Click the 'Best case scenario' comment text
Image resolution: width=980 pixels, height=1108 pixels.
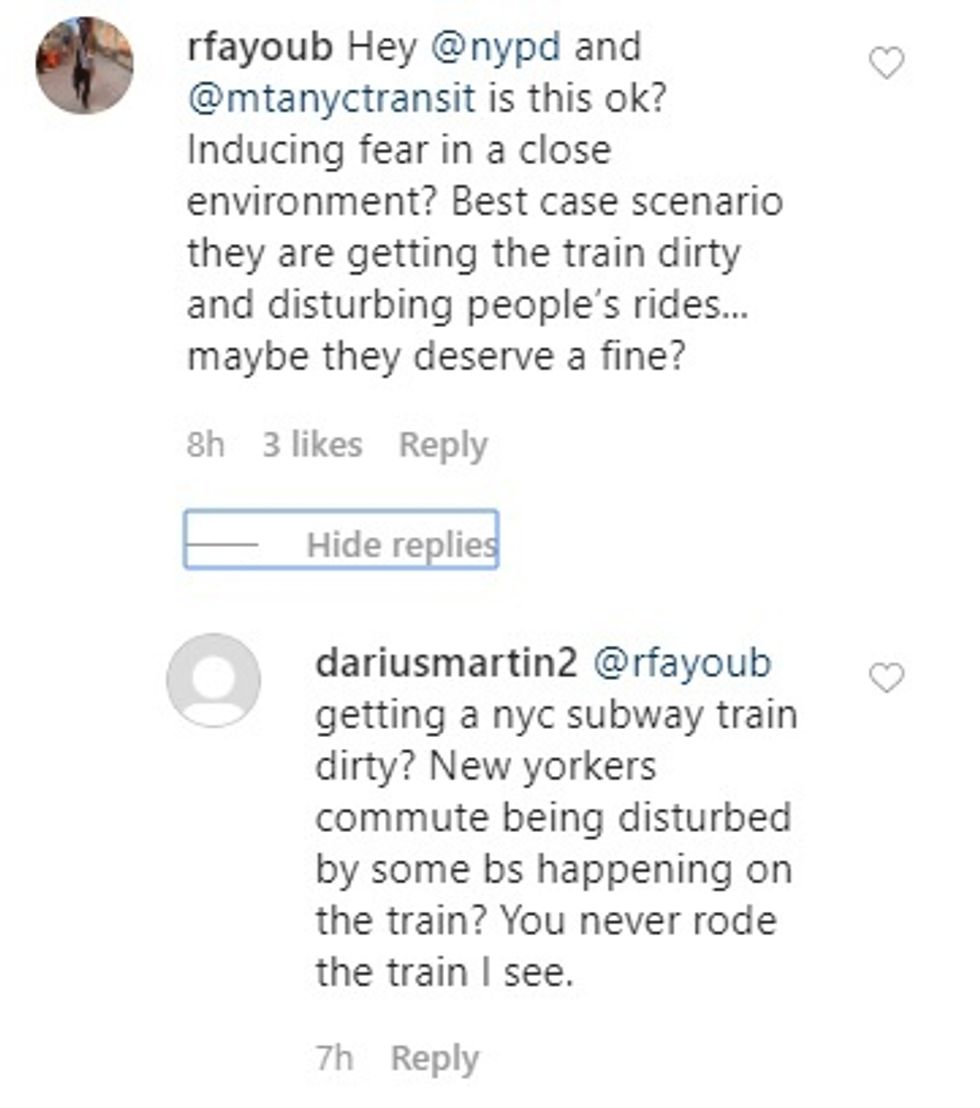pos(617,203)
